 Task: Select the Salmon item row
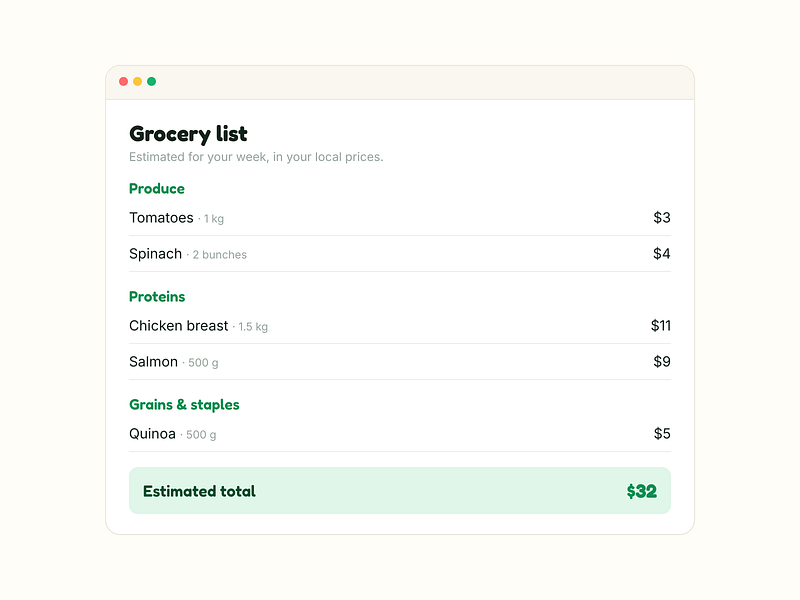[x=400, y=362]
